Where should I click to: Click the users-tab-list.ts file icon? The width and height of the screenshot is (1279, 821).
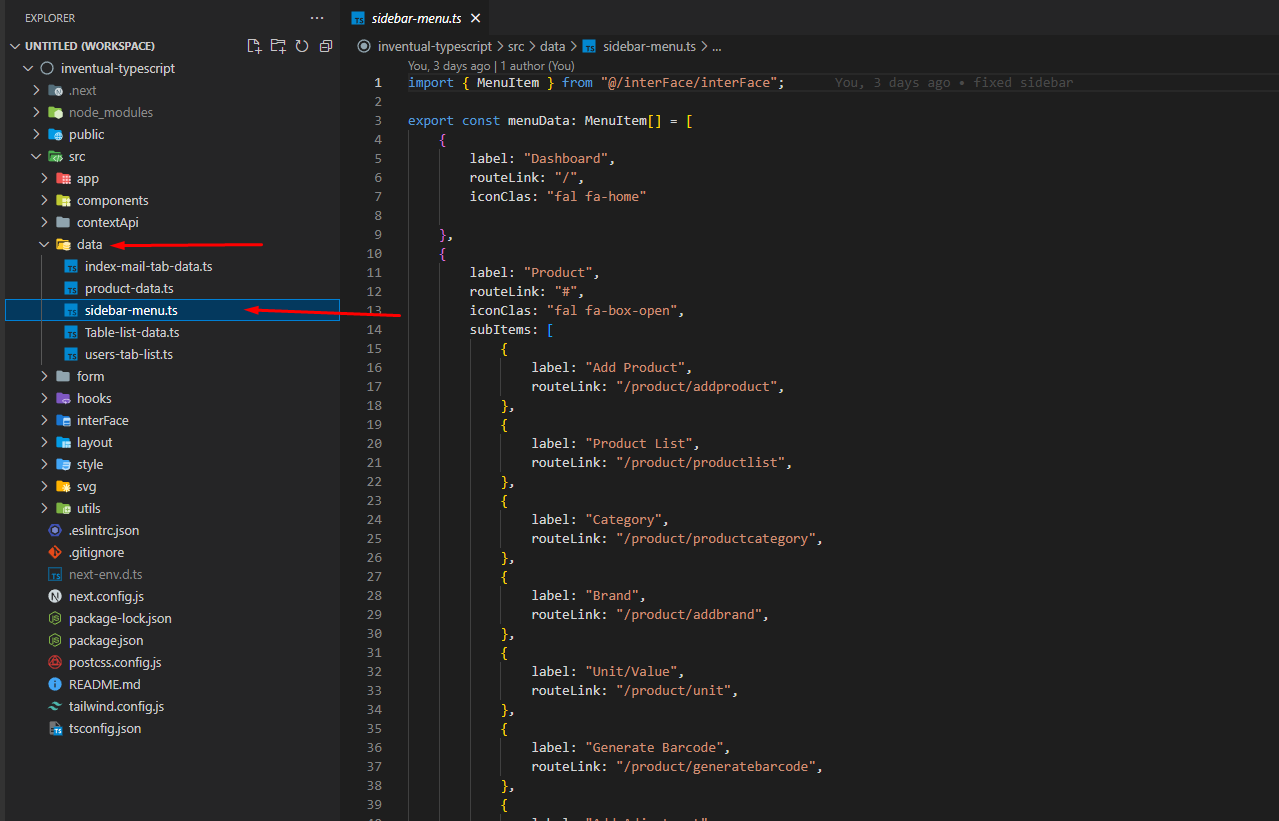(x=71, y=354)
